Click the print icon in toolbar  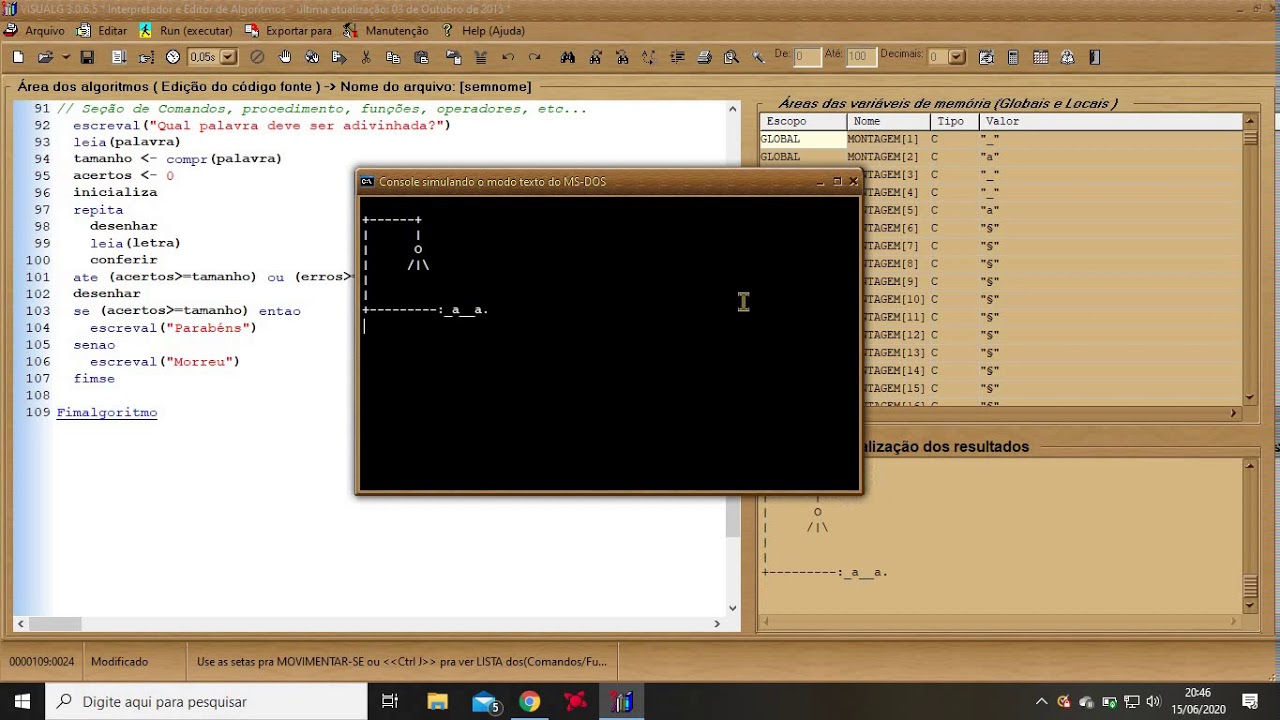tap(704, 57)
